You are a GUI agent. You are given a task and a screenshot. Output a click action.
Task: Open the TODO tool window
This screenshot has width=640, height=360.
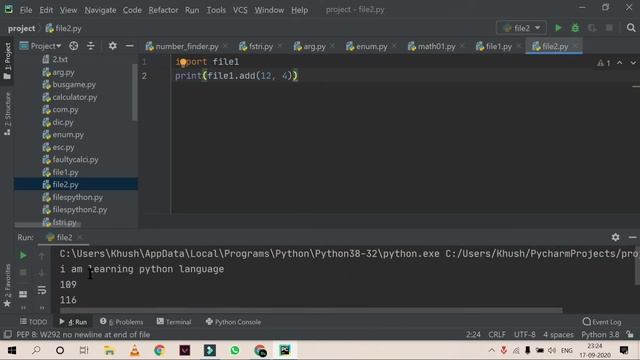[33, 322]
